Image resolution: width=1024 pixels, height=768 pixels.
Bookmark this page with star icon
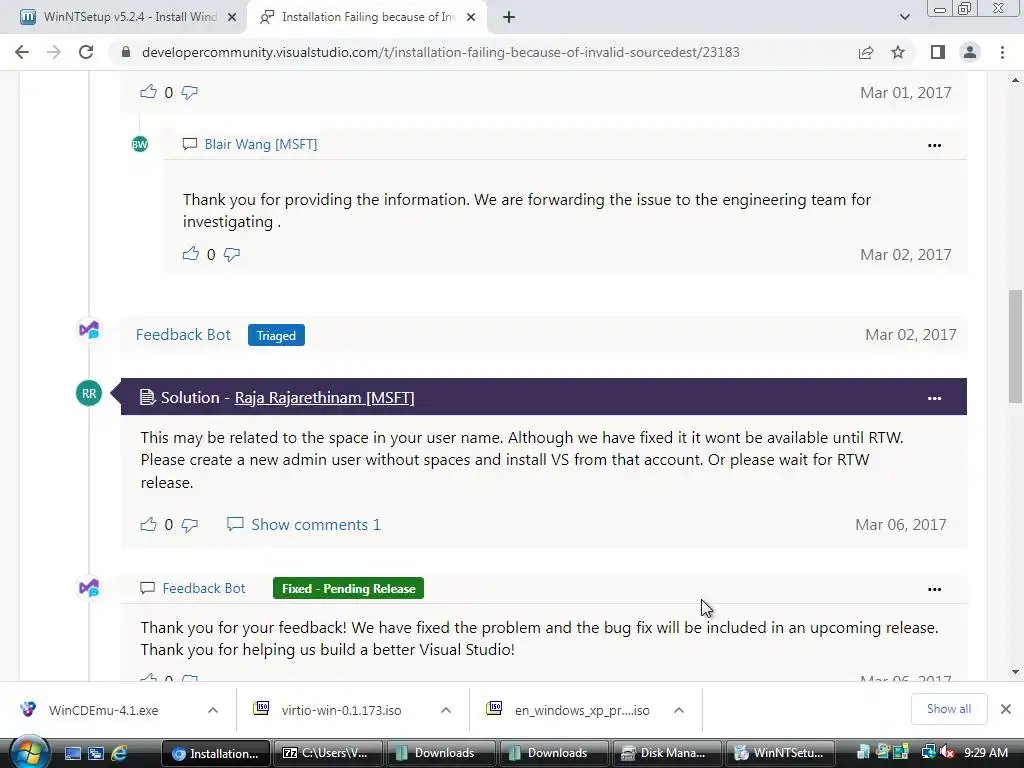(x=898, y=52)
